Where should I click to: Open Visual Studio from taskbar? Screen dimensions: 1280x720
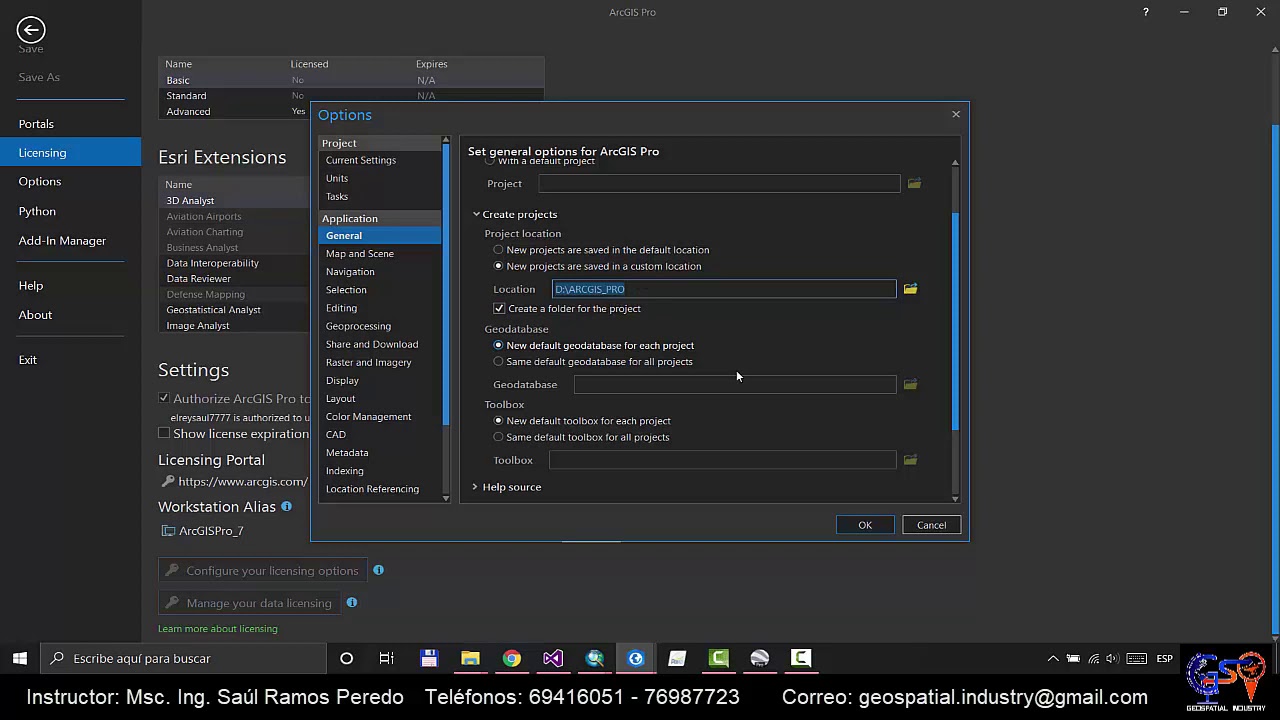[553, 658]
